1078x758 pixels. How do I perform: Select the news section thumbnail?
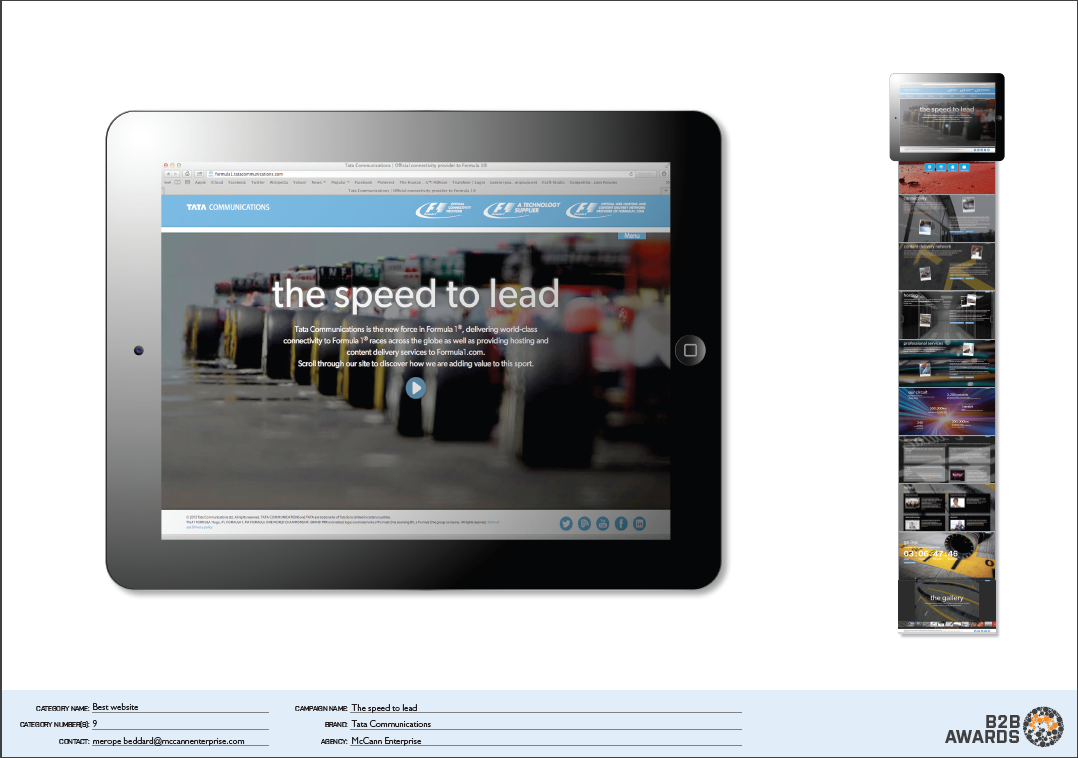pyautogui.click(x=947, y=507)
